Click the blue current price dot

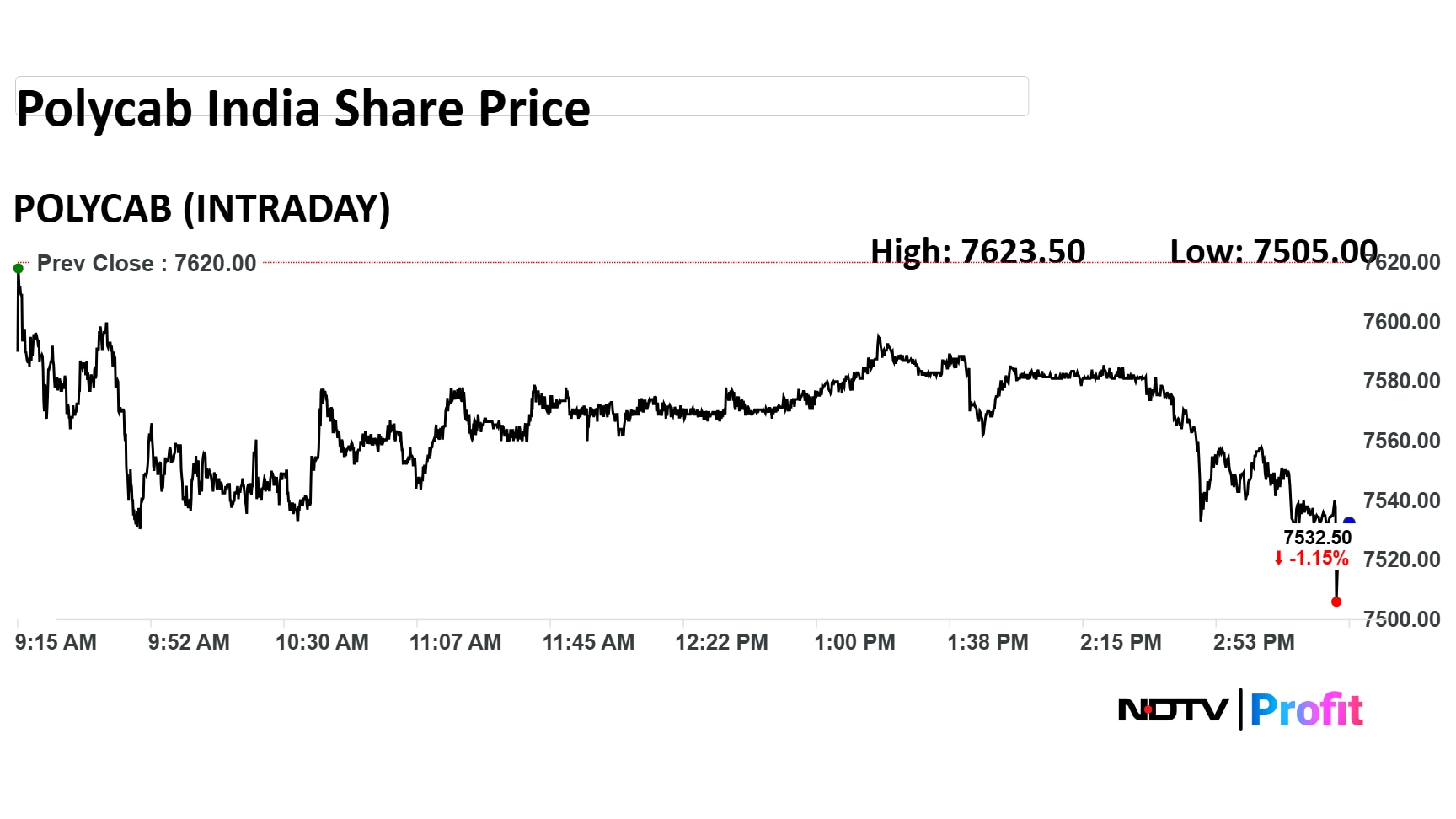[x=1349, y=522]
